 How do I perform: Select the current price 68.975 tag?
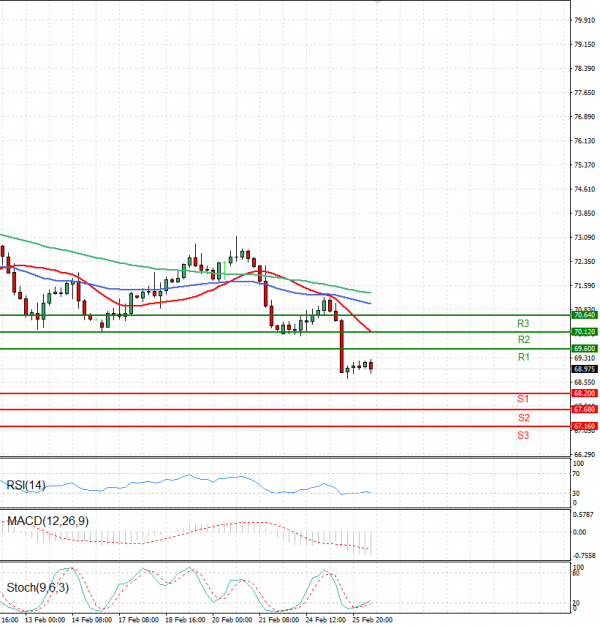click(584, 369)
